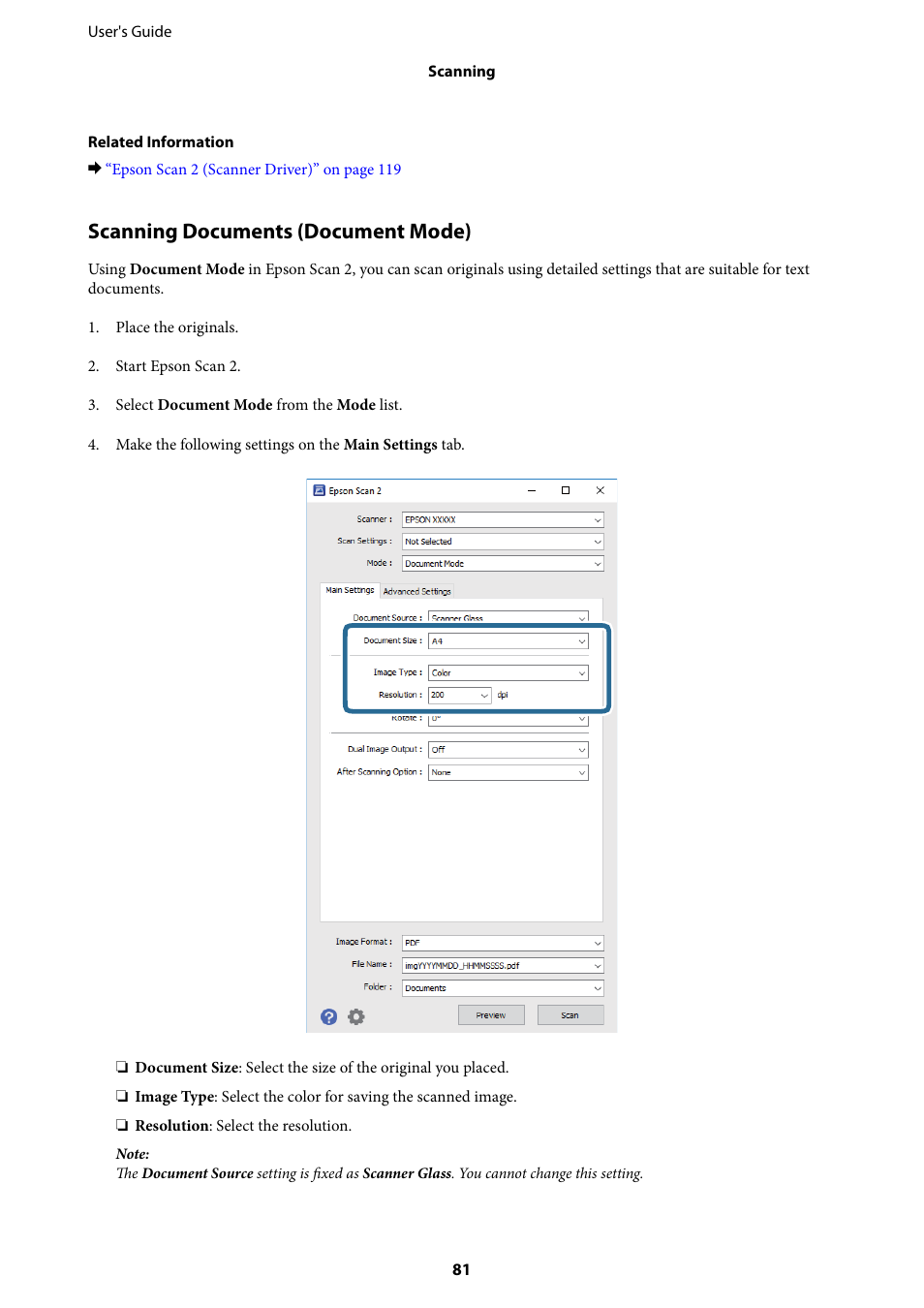
Task: Select the Main Settings tab
Action: tap(350, 590)
